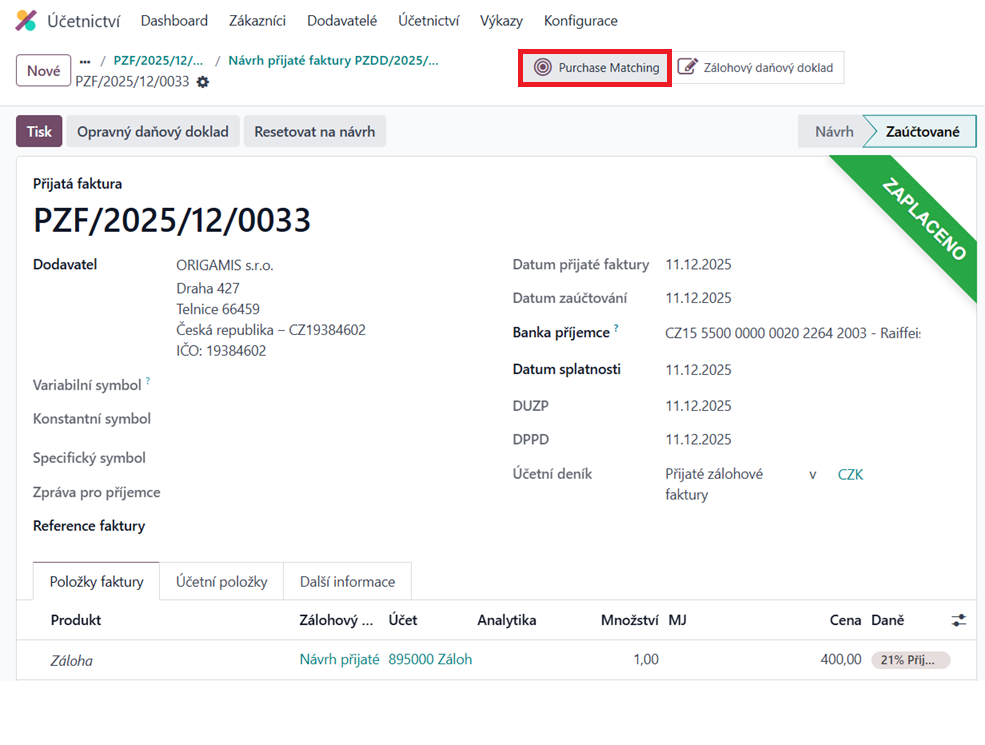Click the Odoo Účetnictví app logo icon
The width and height of the screenshot is (985, 745).
(26, 20)
